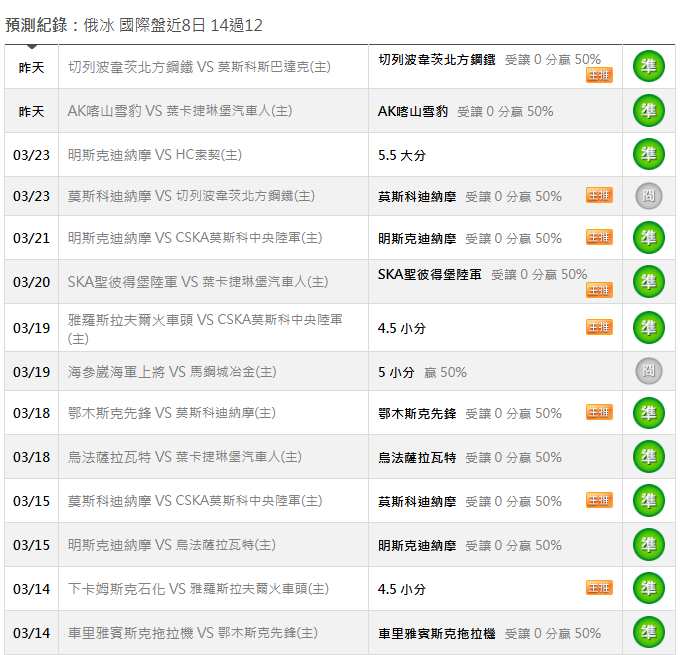Click 主推 badge for 03/21 明斯克迪納摩 prediction
The image size is (680, 655).
pyautogui.click(x=599, y=237)
